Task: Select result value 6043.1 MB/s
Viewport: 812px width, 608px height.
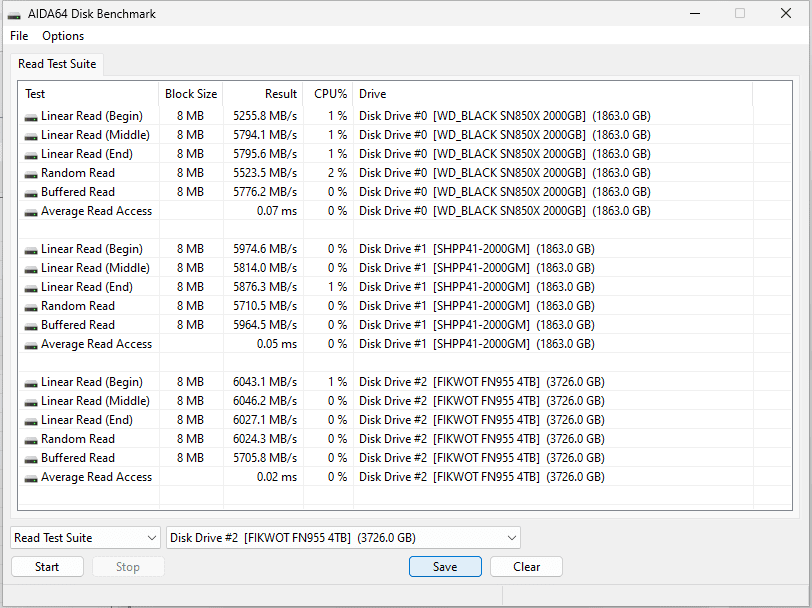Action: 265,382
